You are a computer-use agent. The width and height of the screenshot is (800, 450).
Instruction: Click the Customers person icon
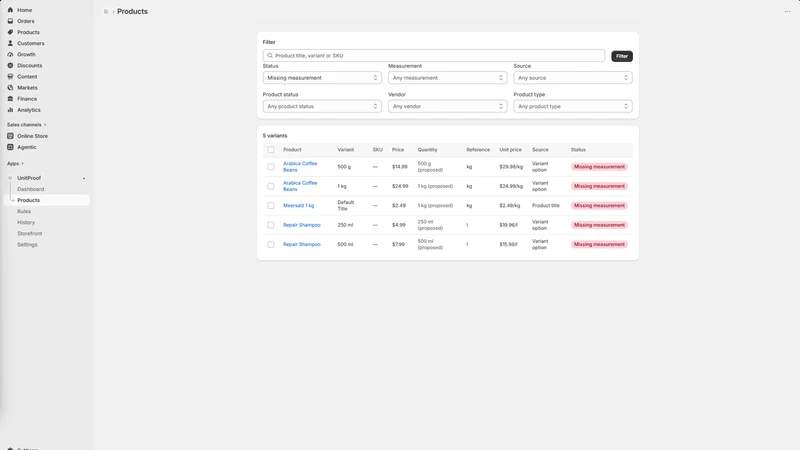pyautogui.click(x=10, y=43)
